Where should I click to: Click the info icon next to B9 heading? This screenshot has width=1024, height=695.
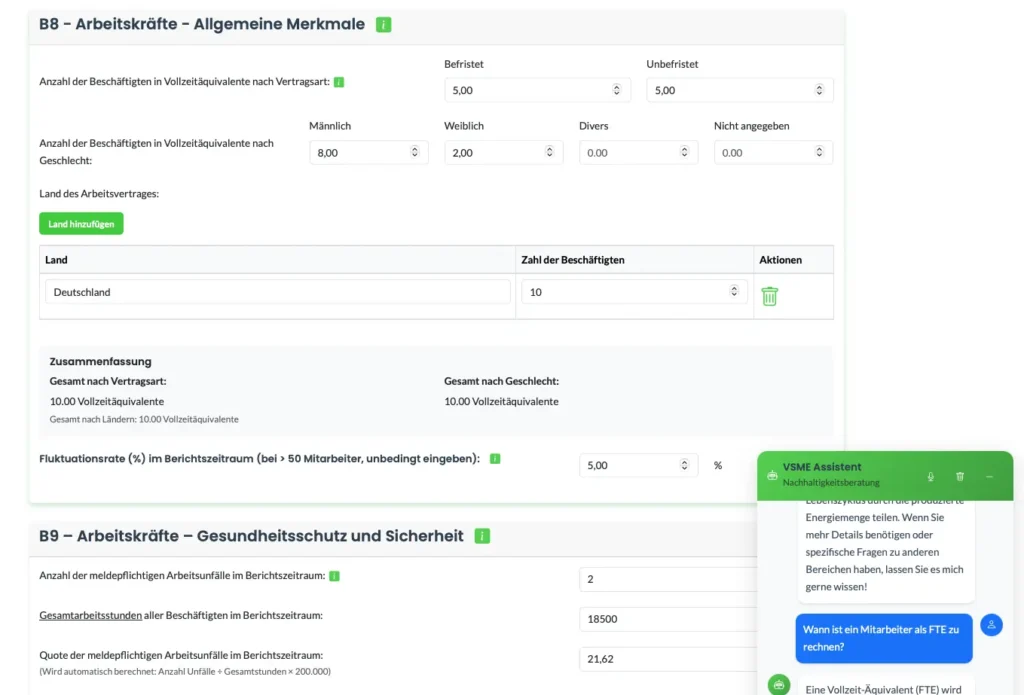[481, 536]
